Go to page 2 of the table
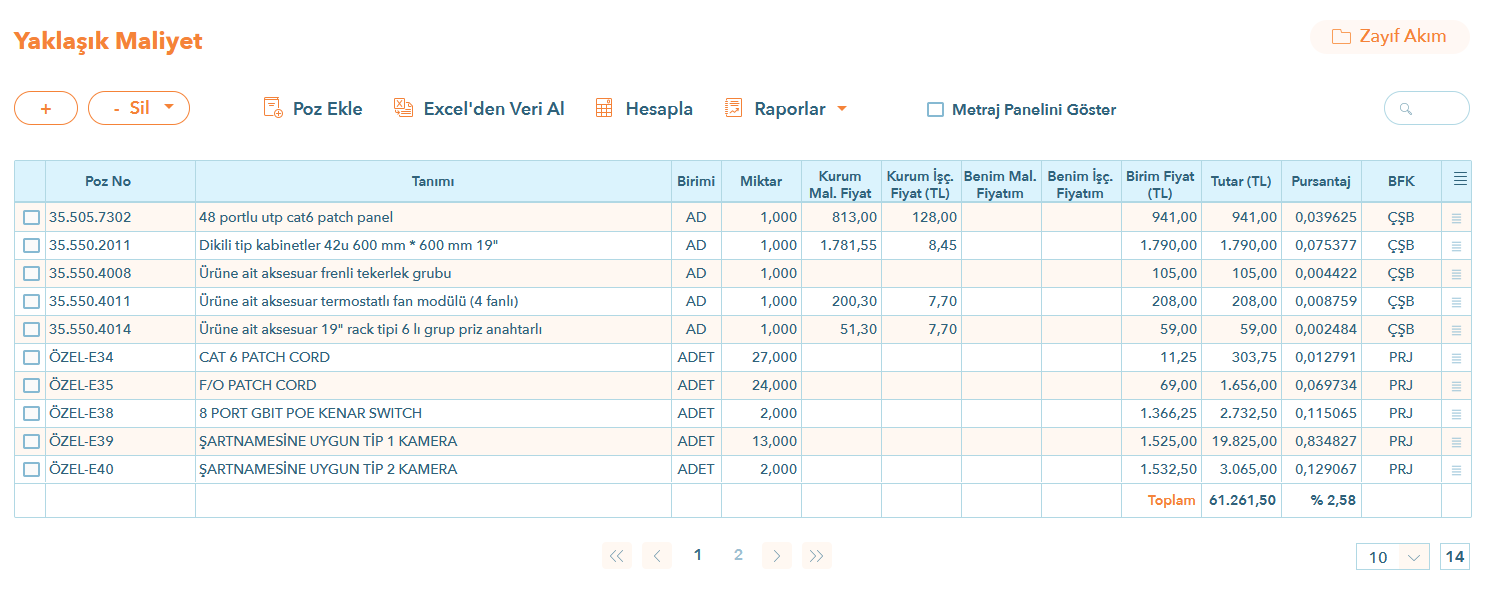 738,555
